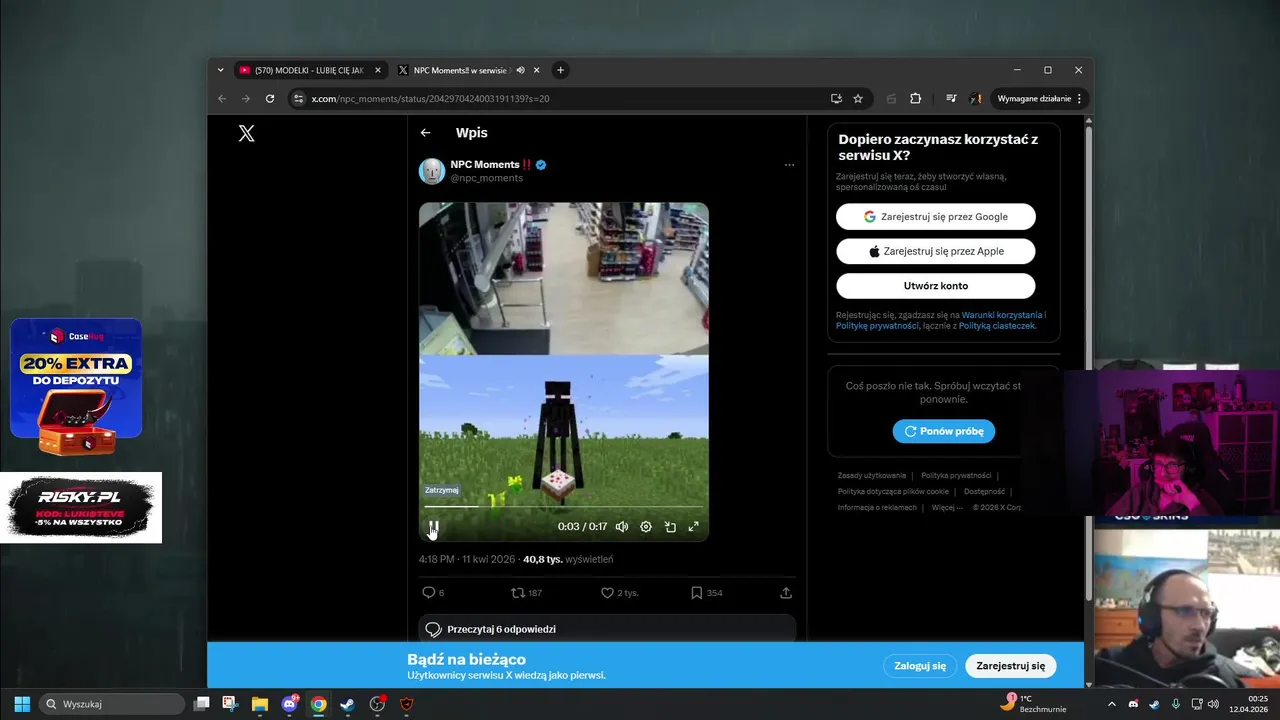Open the 4:18 PM 11 kwi 2026 timestamp
The width and height of the screenshot is (1280, 720).
tap(467, 560)
